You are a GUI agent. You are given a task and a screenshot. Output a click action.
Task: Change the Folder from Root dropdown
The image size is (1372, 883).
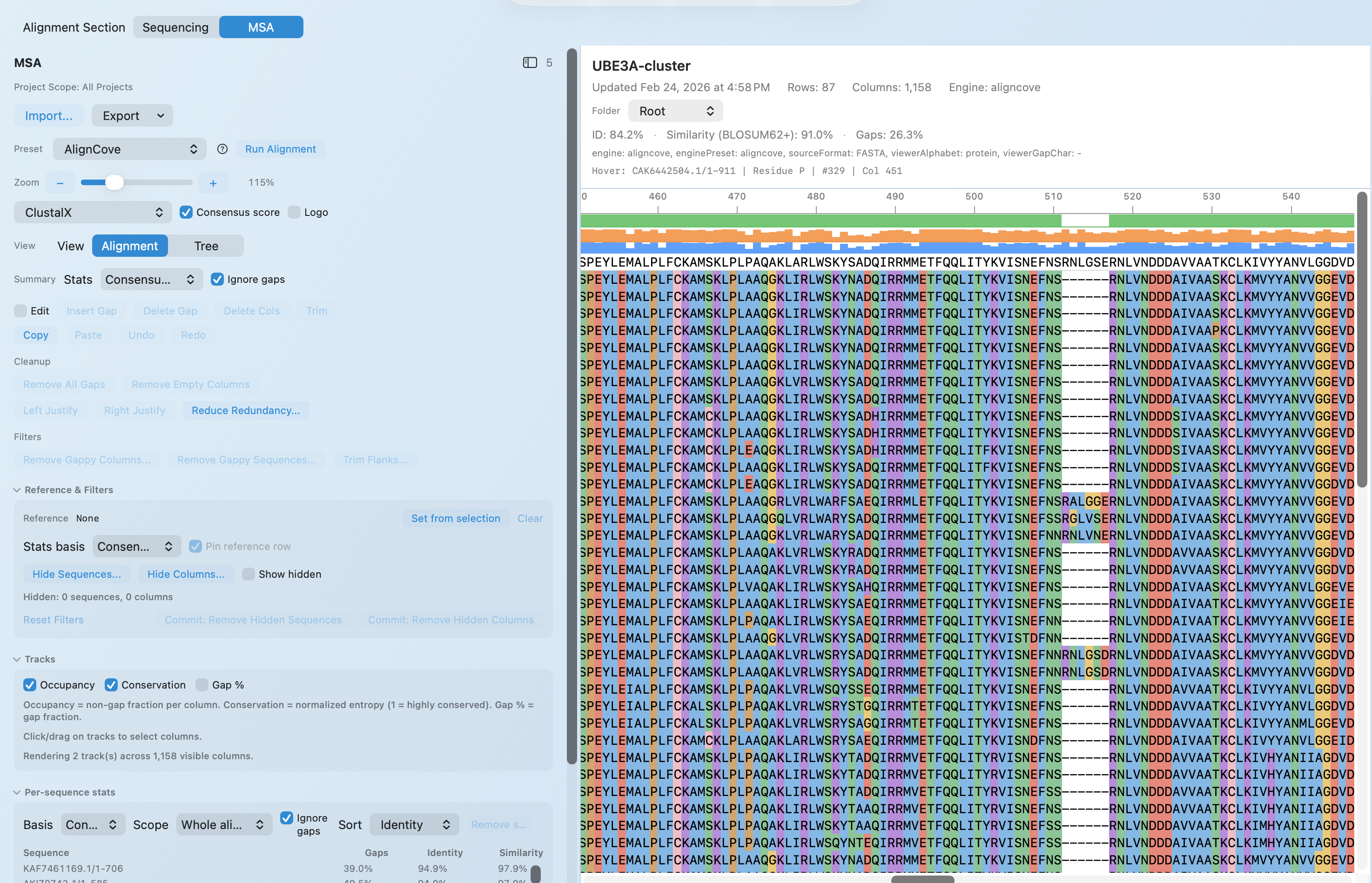tap(675, 111)
